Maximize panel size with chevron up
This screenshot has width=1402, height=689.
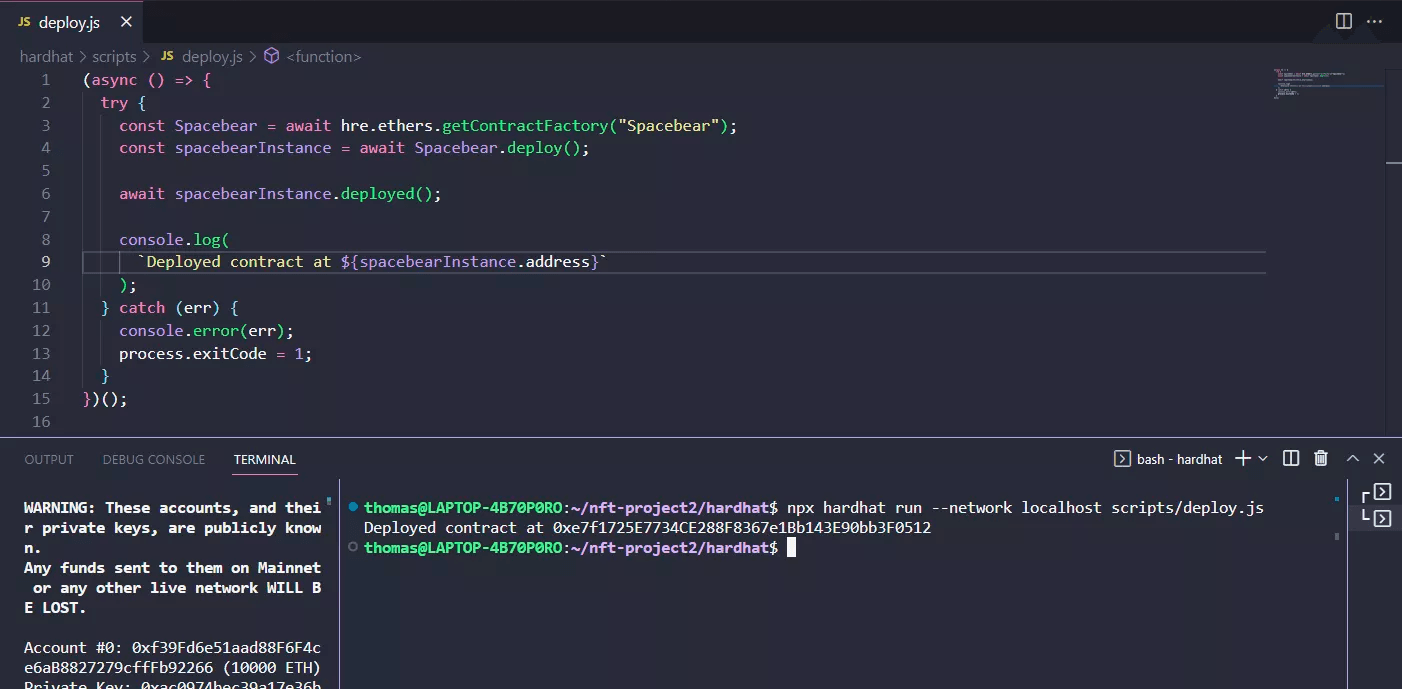[x=1353, y=458]
